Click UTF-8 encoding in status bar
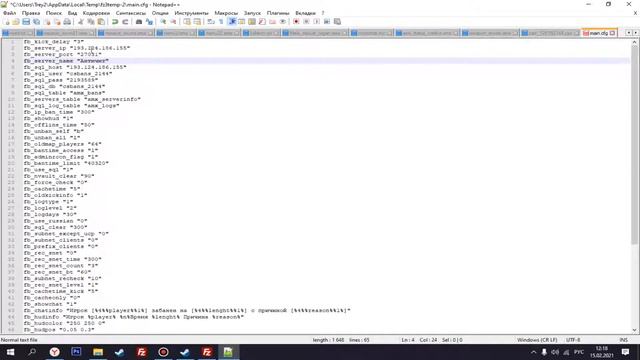Image resolution: width=640 pixels, height=360 pixels. click(573, 340)
